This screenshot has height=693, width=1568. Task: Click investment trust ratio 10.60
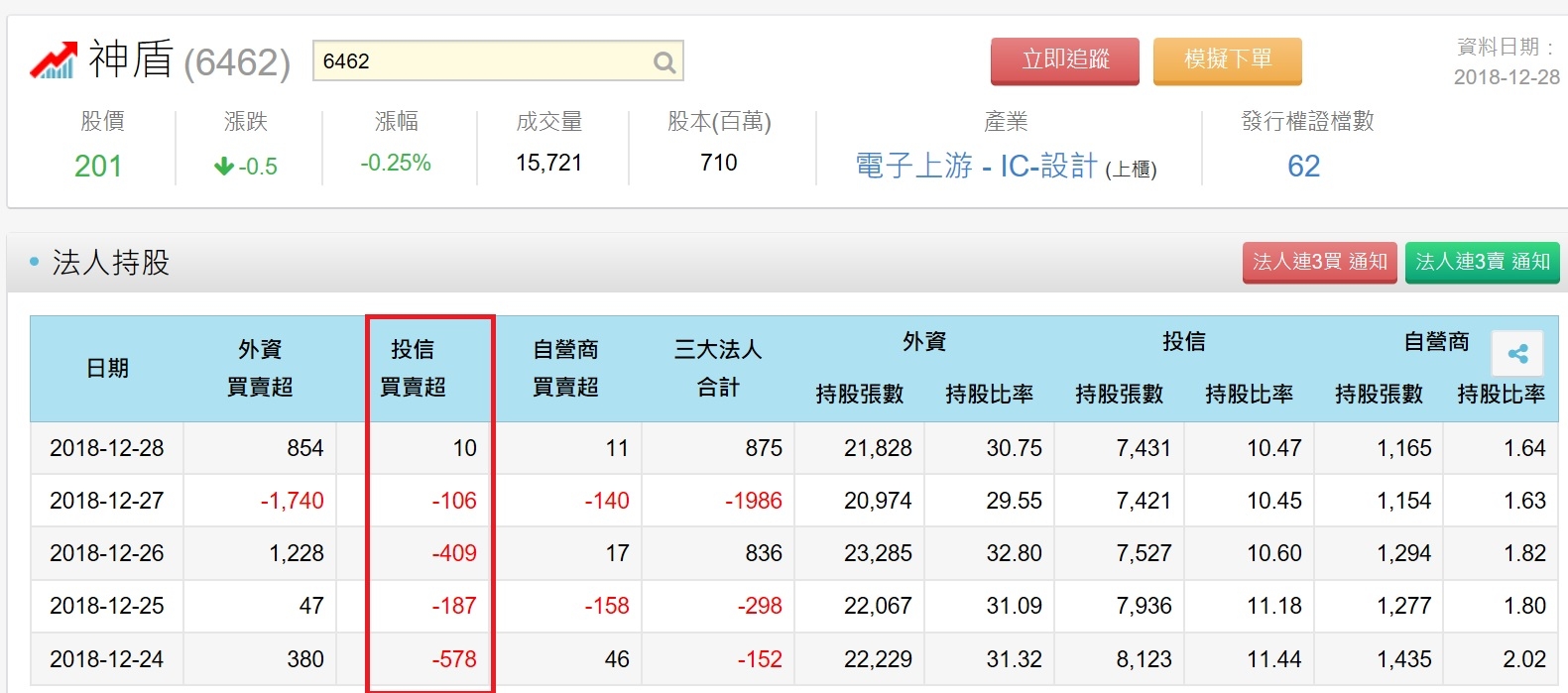(x=1274, y=553)
